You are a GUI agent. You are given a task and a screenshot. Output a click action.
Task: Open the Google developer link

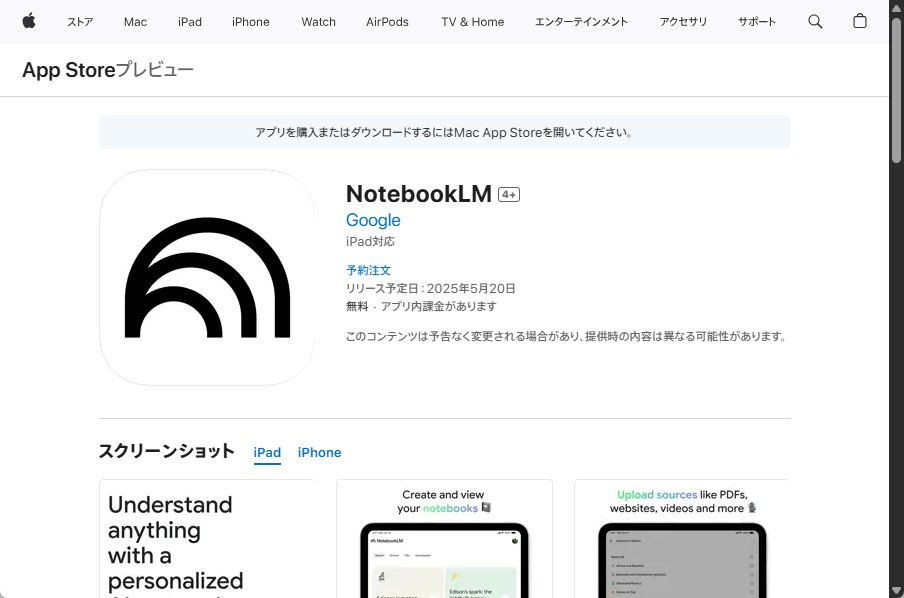(x=373, y=220)
